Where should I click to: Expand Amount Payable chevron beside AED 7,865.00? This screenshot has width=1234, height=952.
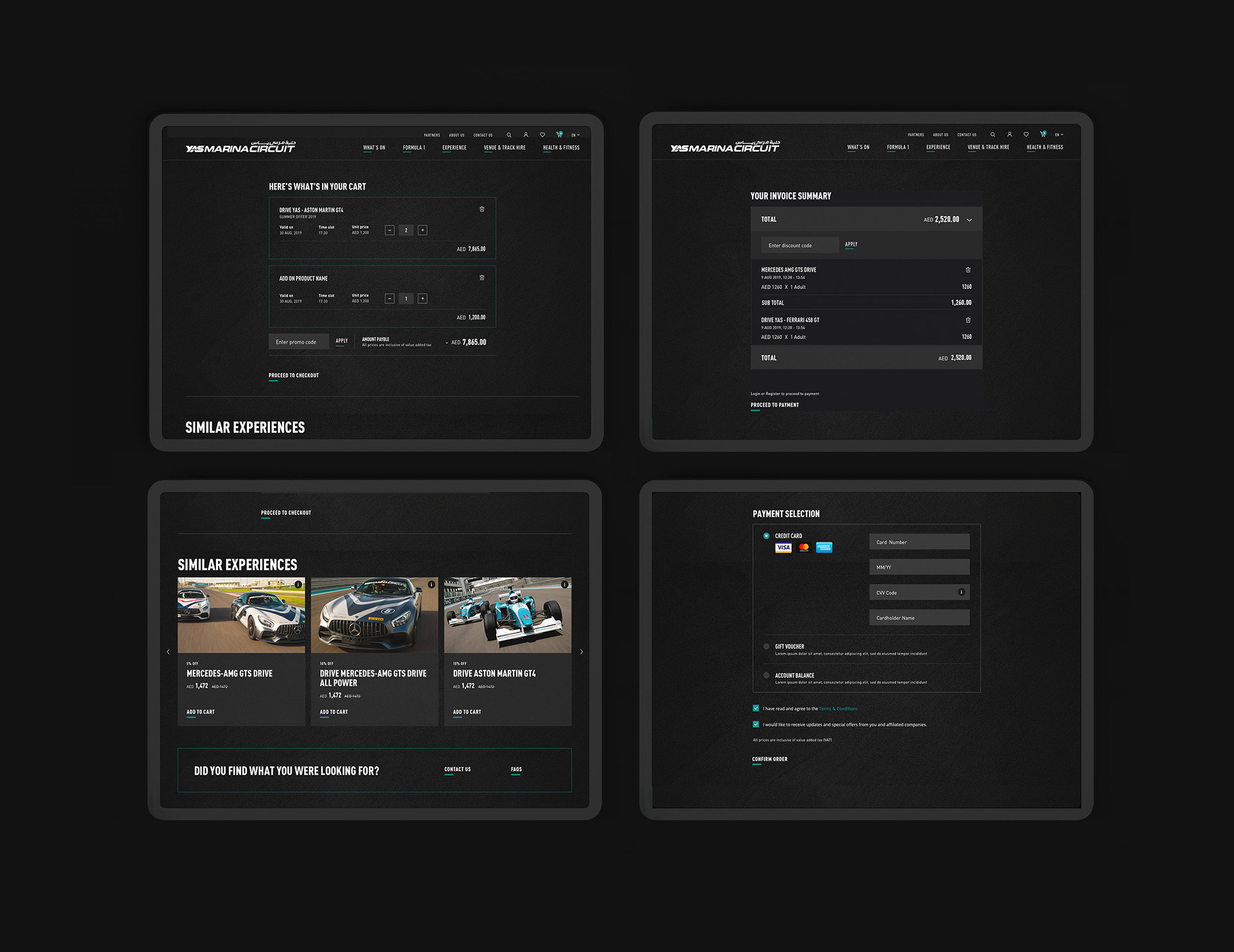coord(447,343)
